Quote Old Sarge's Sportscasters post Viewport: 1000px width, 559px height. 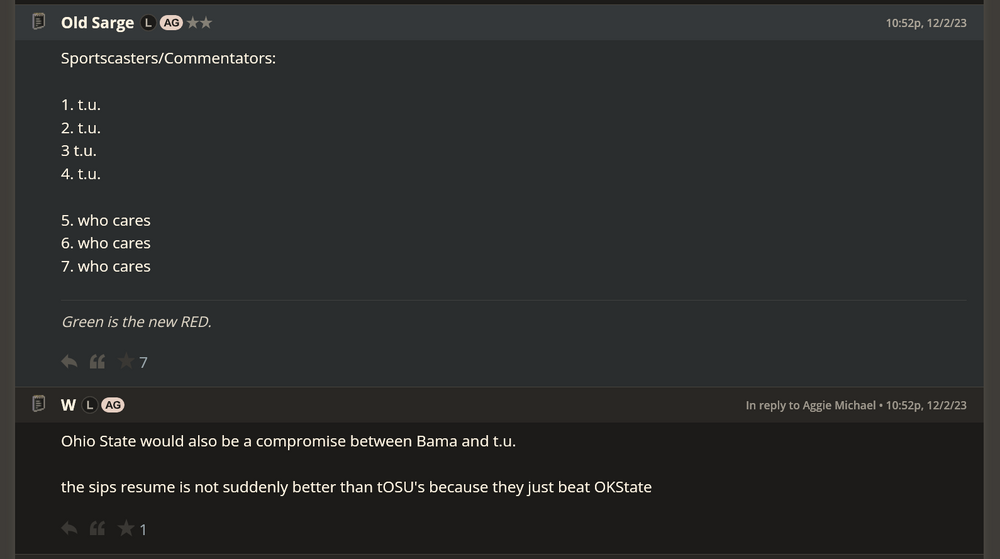point(97,362)
